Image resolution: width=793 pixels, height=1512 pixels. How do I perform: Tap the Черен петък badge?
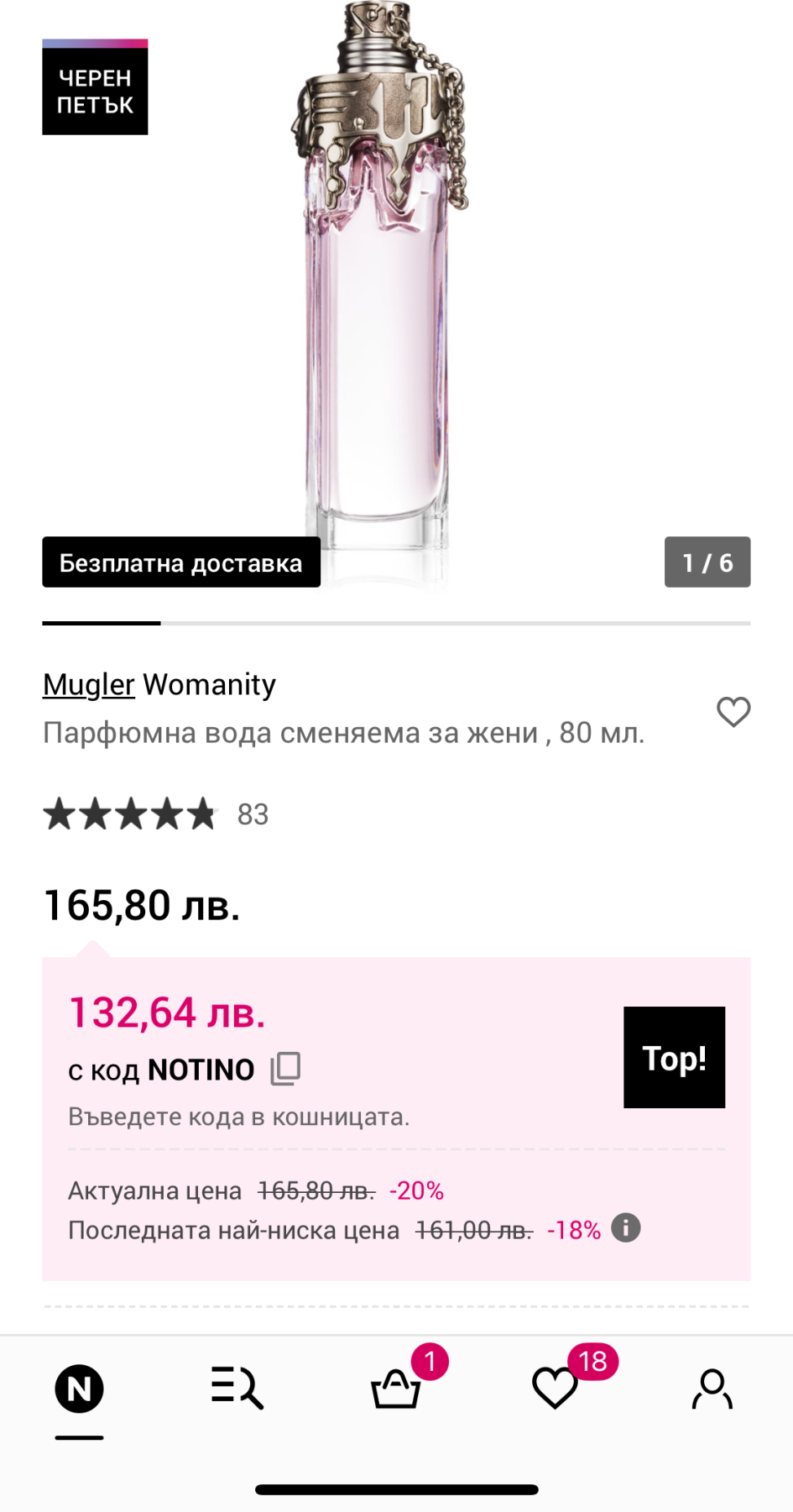(x=95, y=87)
